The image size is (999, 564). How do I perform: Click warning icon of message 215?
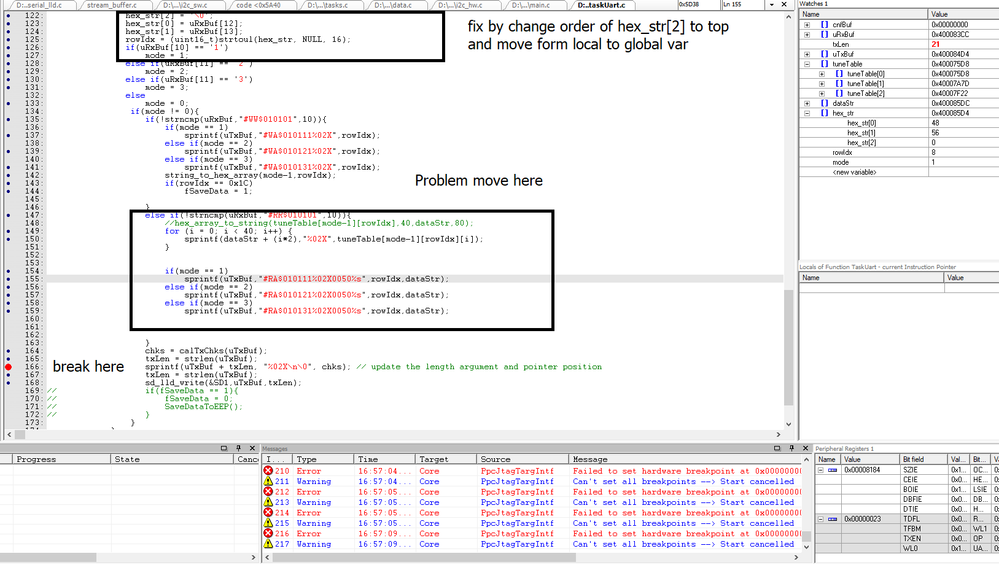tap(268, 523)
